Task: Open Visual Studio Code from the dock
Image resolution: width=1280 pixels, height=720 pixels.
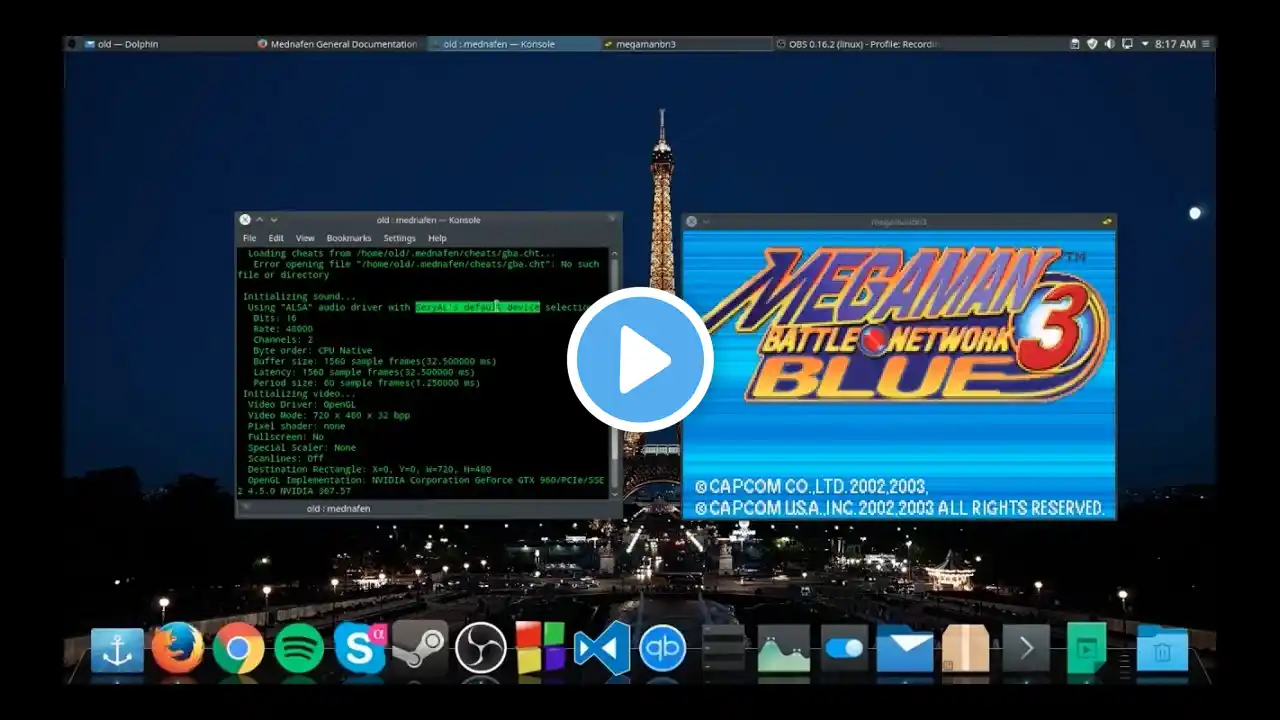Action: click(x=602, y=649)
